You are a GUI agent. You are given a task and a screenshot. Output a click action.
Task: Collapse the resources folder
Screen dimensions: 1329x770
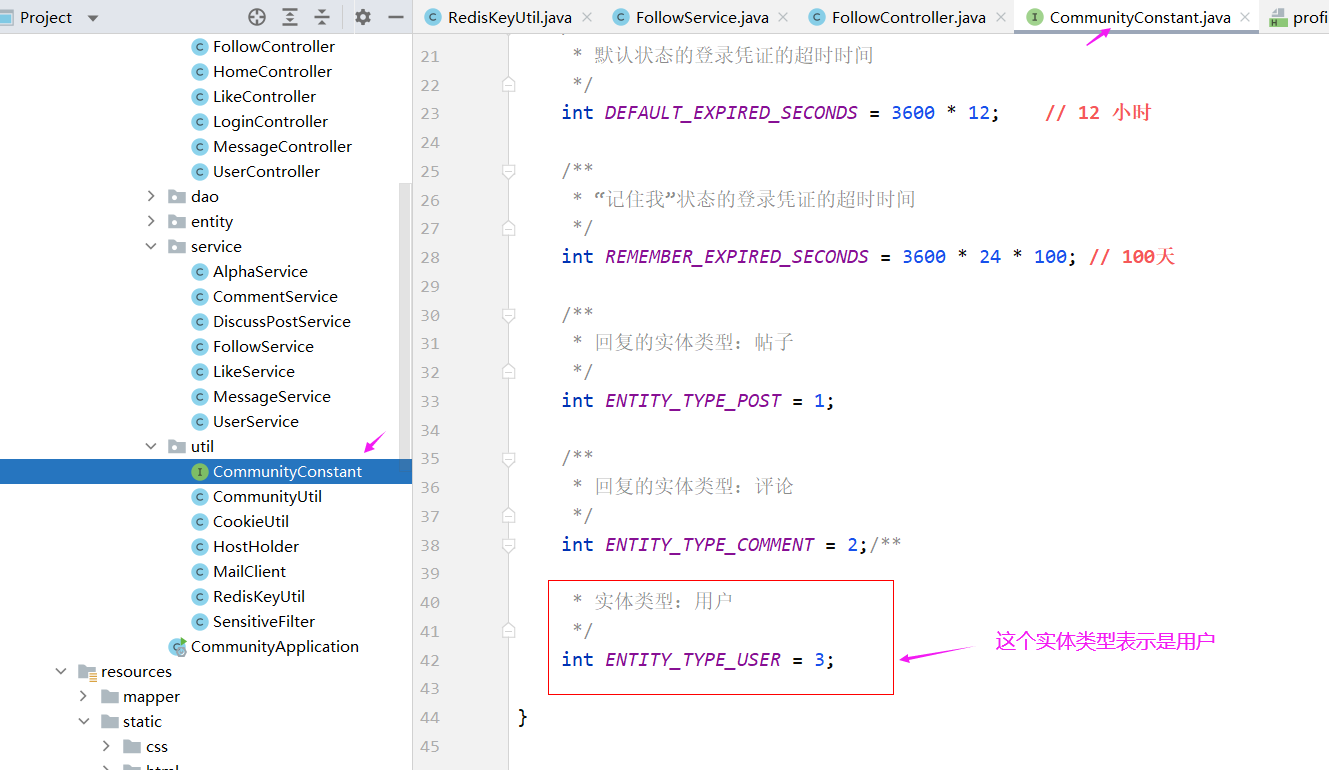61,671
